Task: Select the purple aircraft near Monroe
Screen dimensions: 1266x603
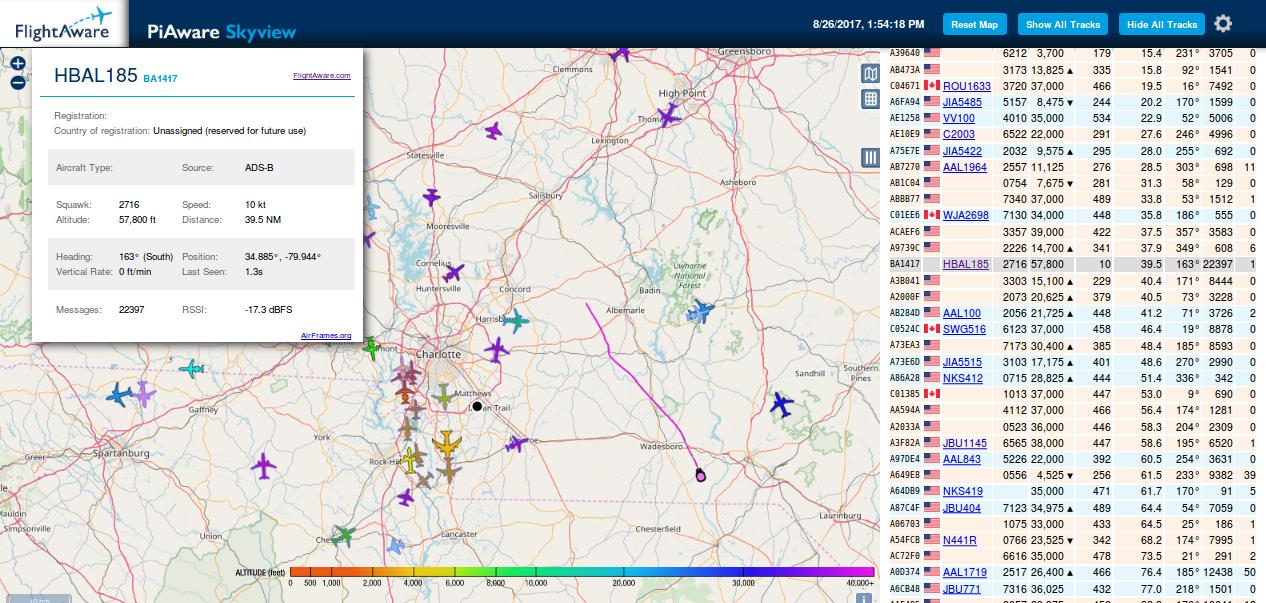Action: tap(516, 443)
